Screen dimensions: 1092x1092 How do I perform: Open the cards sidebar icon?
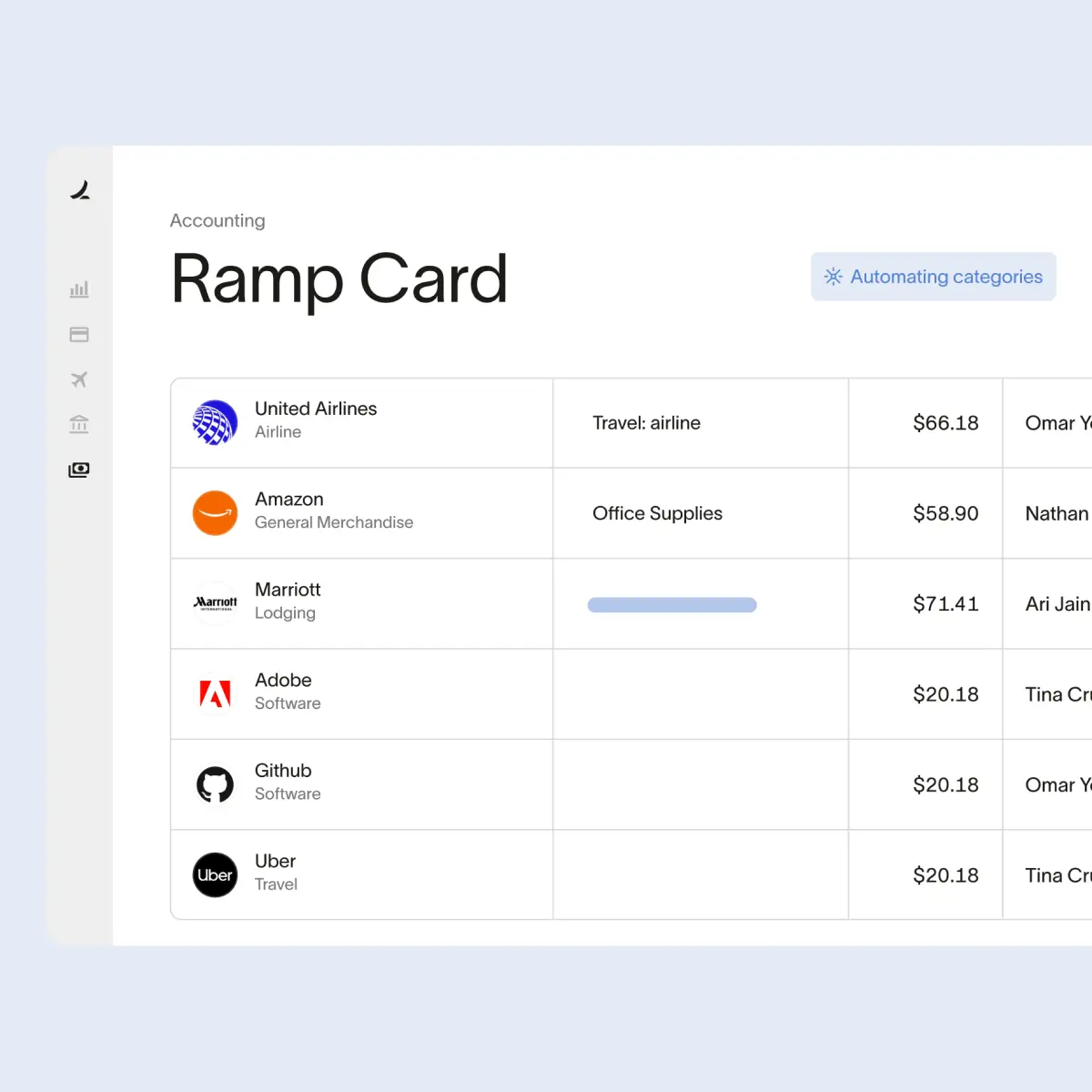click(x=79, y=334)
